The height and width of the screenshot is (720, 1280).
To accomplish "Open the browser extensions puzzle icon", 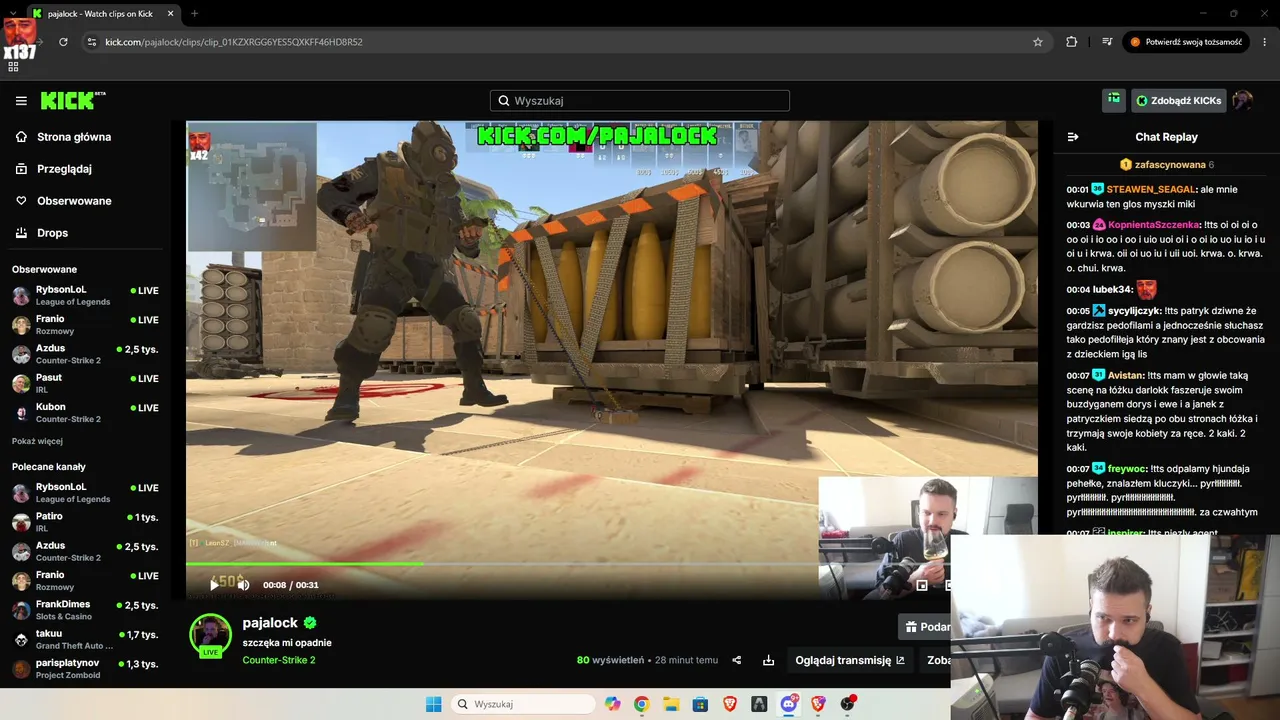I will coord(1072,42).
